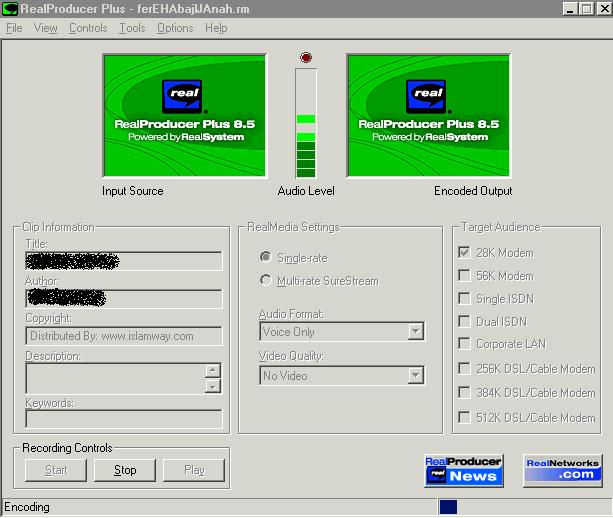Open the RealNetworks.com banner

[x=563, y=470]
